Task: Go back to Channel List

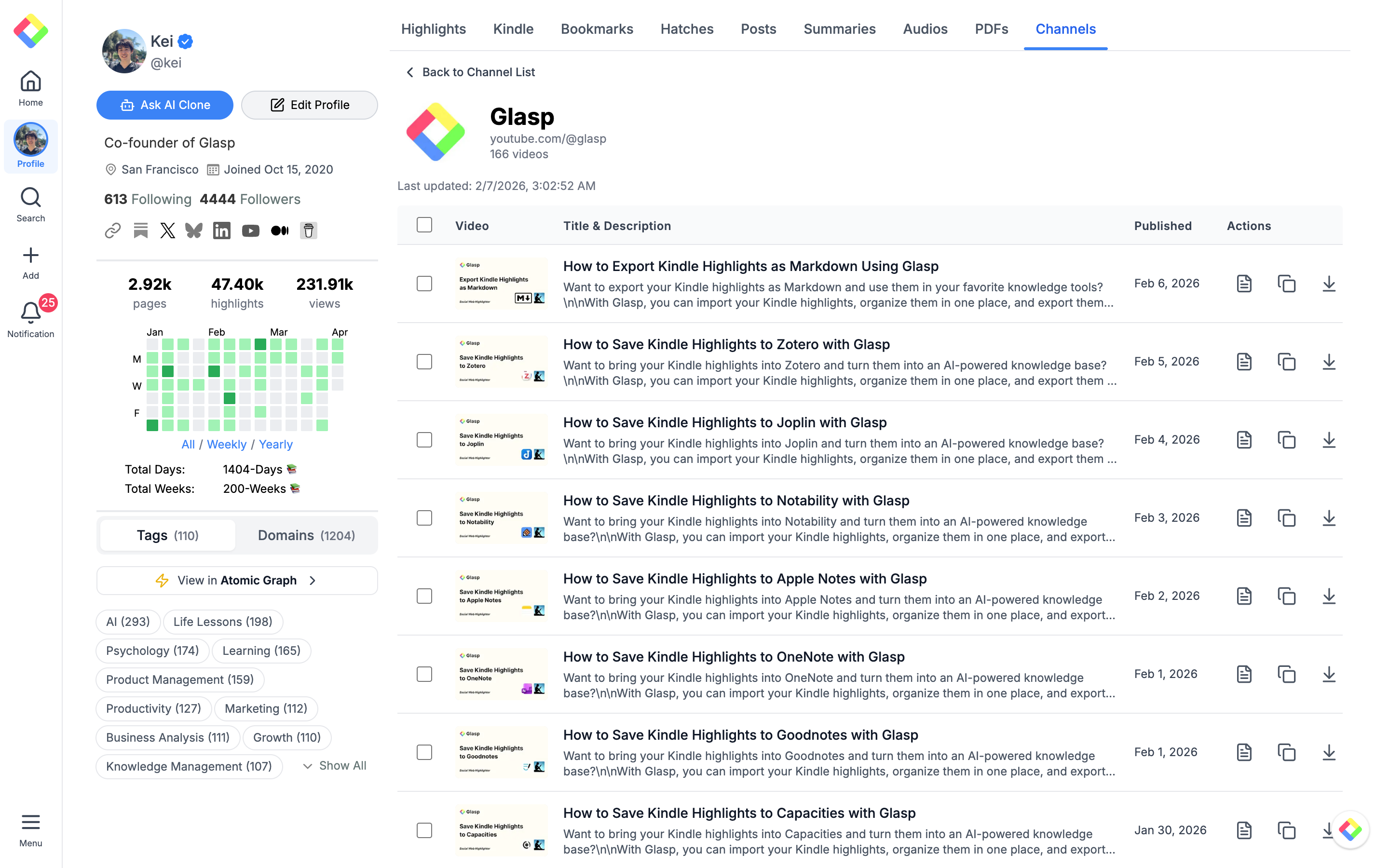Action: click(471, 72)
